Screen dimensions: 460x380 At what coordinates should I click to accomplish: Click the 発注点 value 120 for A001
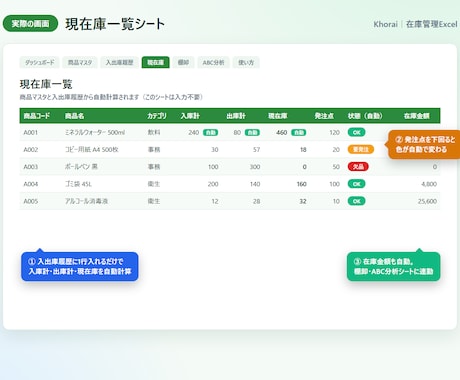coord(334,132)
